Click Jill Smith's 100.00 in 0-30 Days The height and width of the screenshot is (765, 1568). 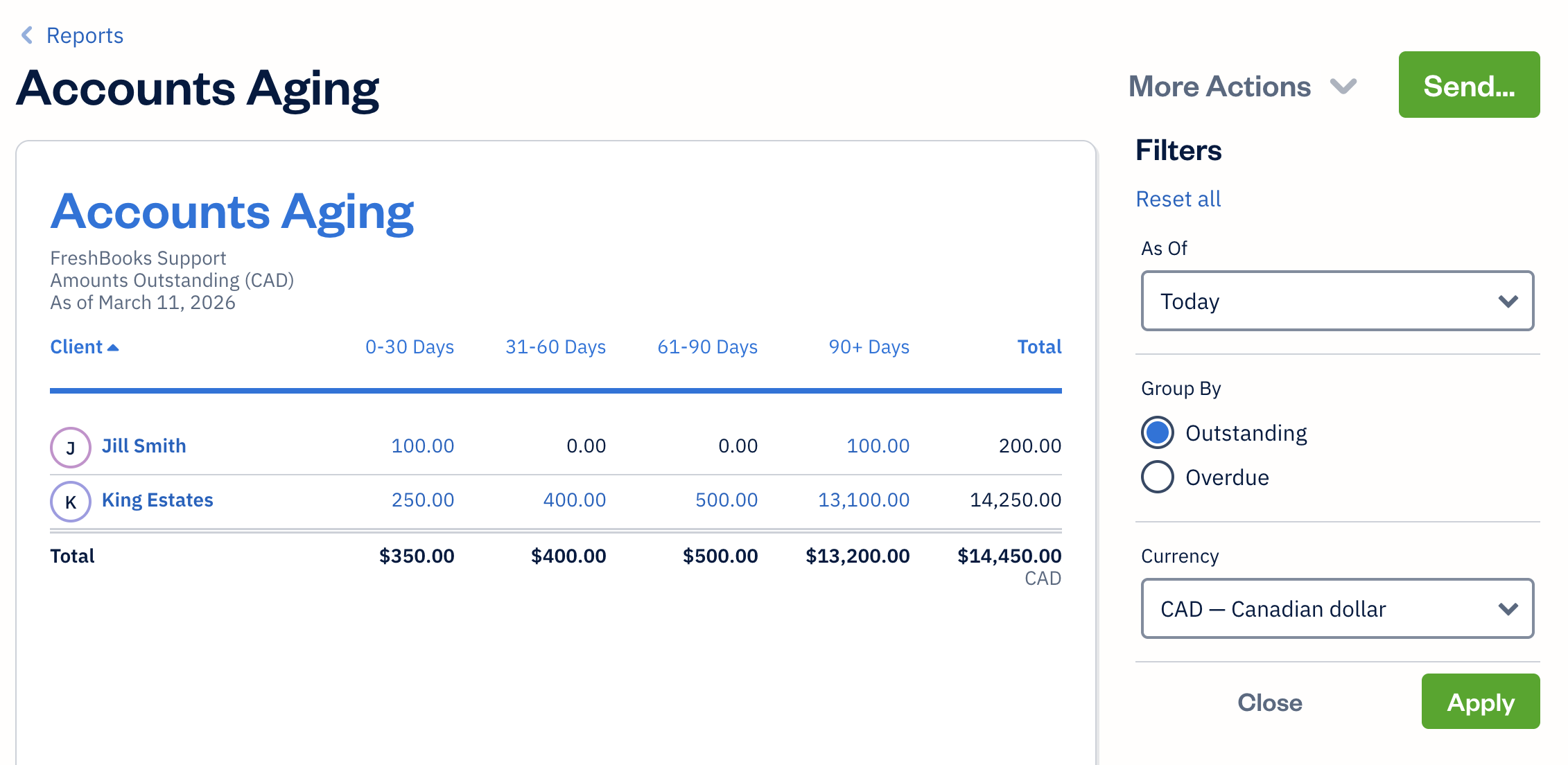[x=423, y=446]
